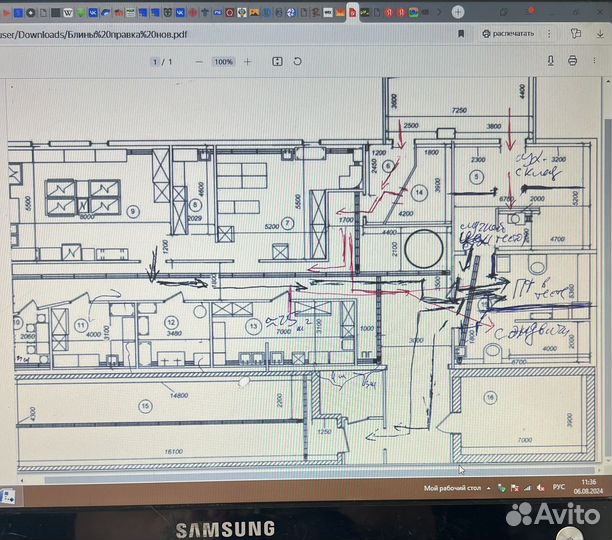Switch input language via РУС indicator

click(x=558, y=488)
